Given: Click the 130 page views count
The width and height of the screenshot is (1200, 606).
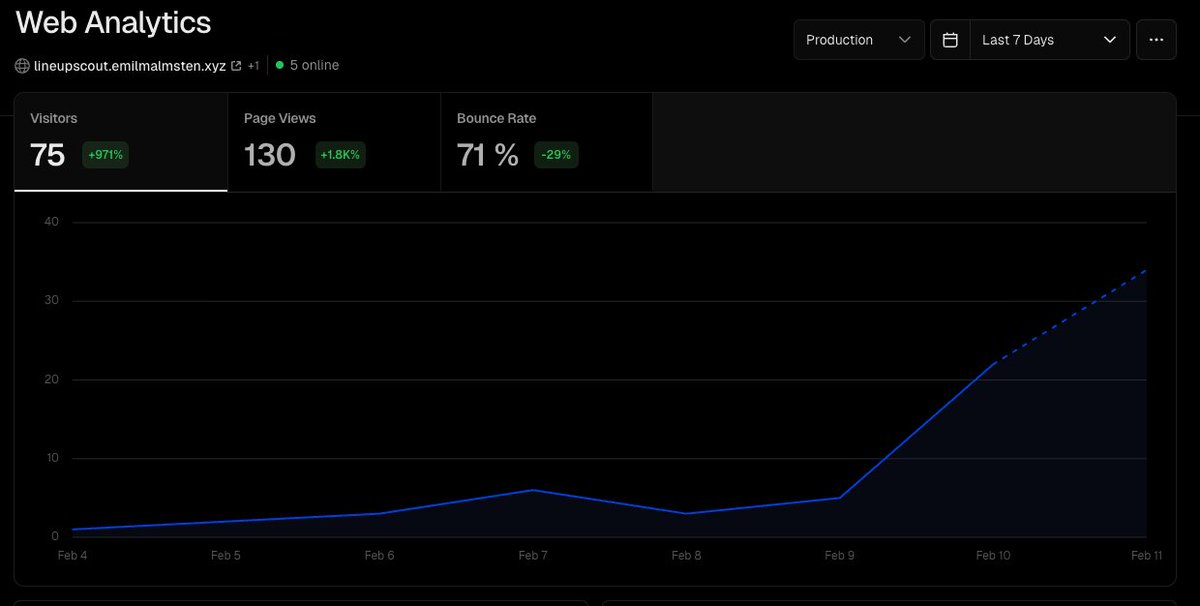Looking at the screenshot, I should tap(270, 155).
